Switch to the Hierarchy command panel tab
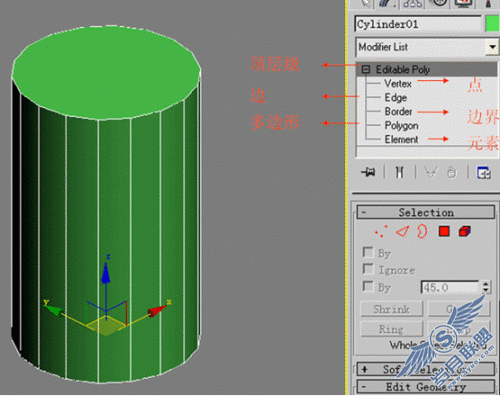This screenshot has height=396, width=500. [x=413, y=3]
